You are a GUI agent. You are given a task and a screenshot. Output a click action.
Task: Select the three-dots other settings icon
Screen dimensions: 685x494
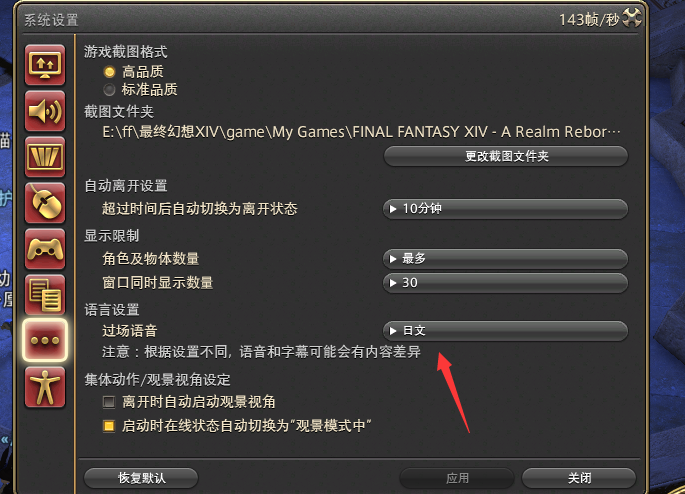pyautogui.click(x=45, y=340)
